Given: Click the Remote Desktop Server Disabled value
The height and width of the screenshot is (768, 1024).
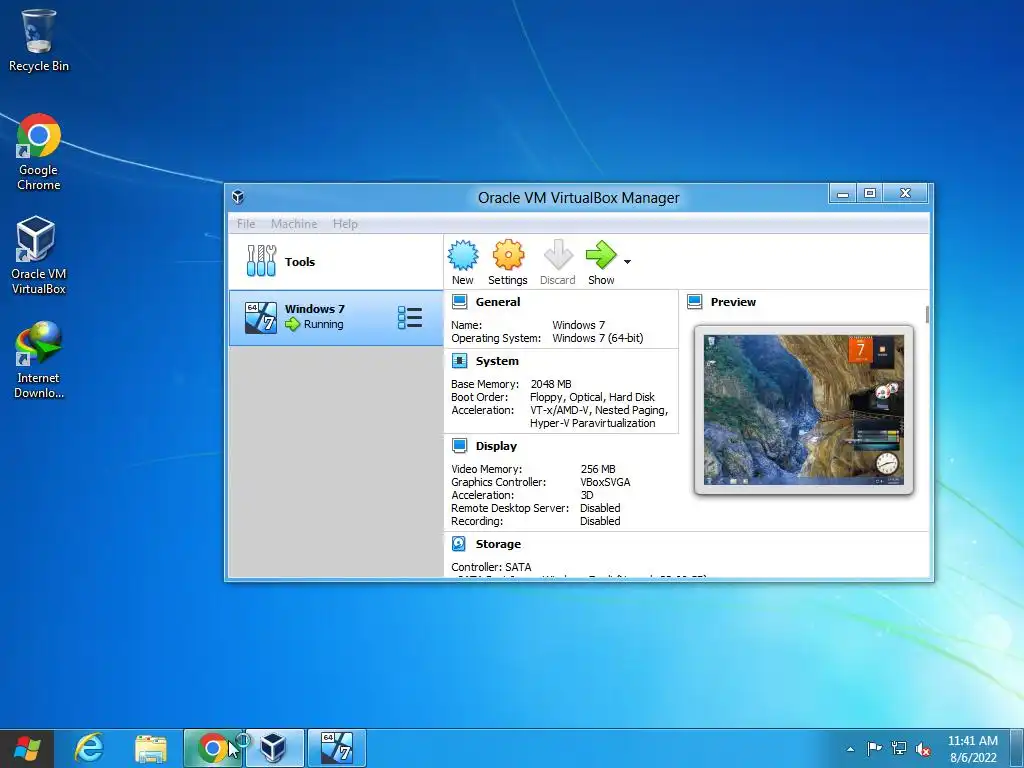Looking at the screenshot, I should coord(600,508).
